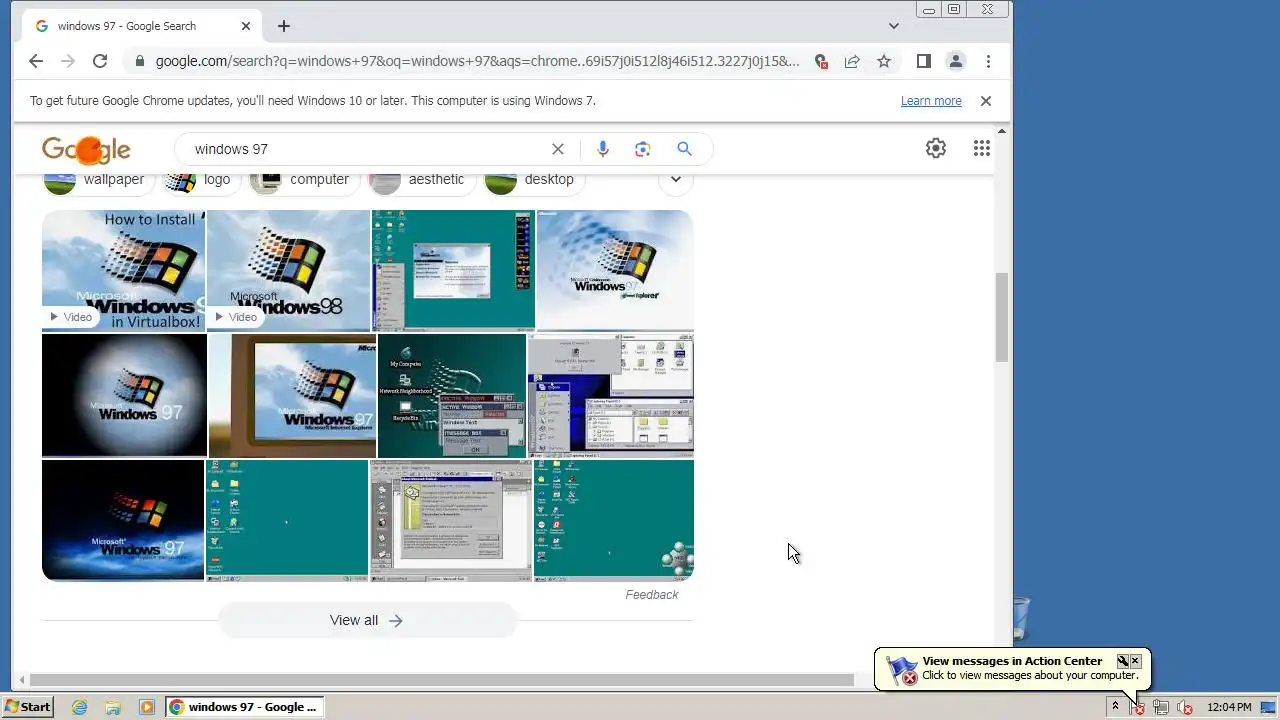Click the vertical page scrollbar thumb
1280x720 pixels.
coord(1002,317)
